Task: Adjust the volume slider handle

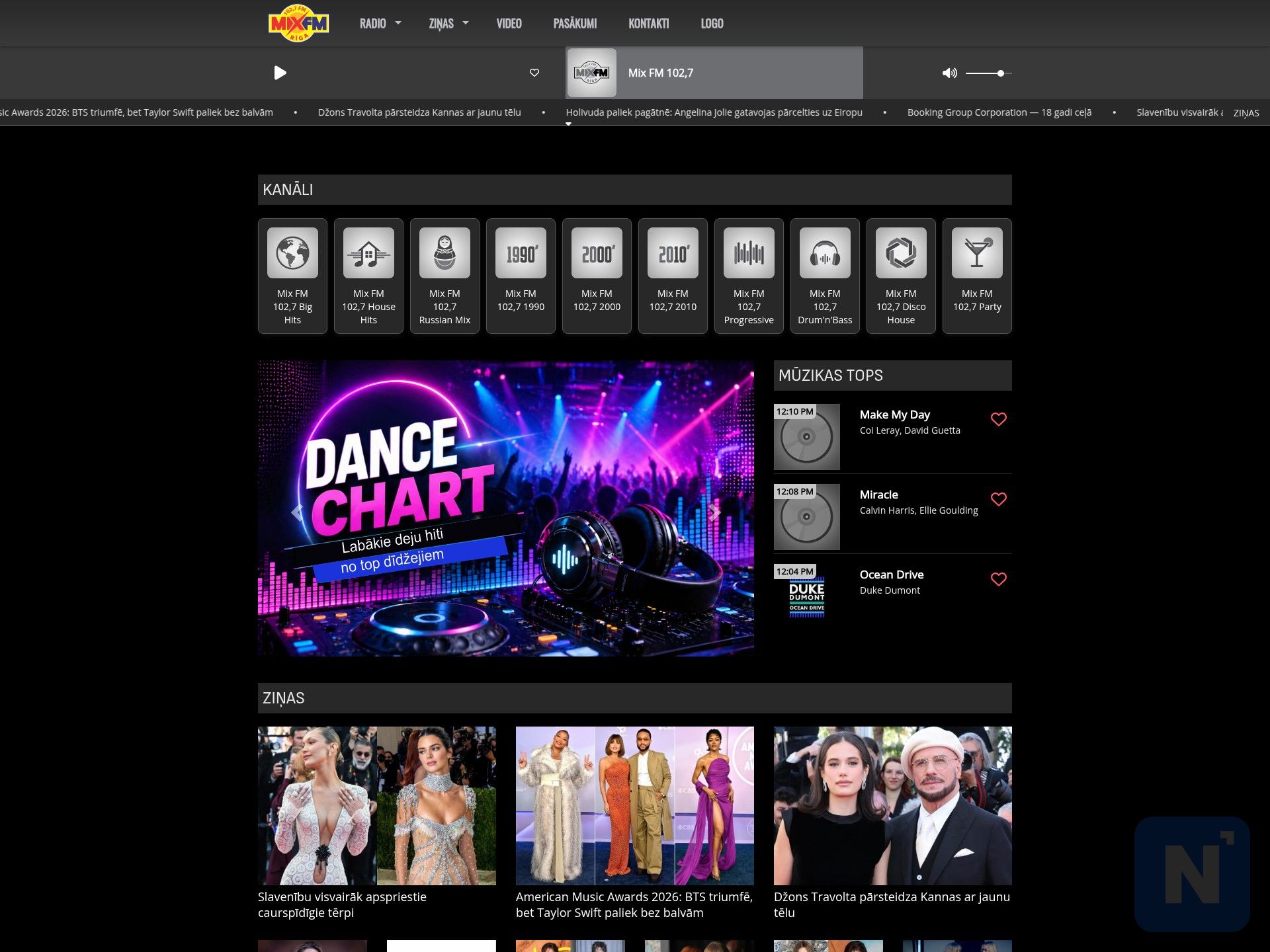Action: coord(1001,73)
